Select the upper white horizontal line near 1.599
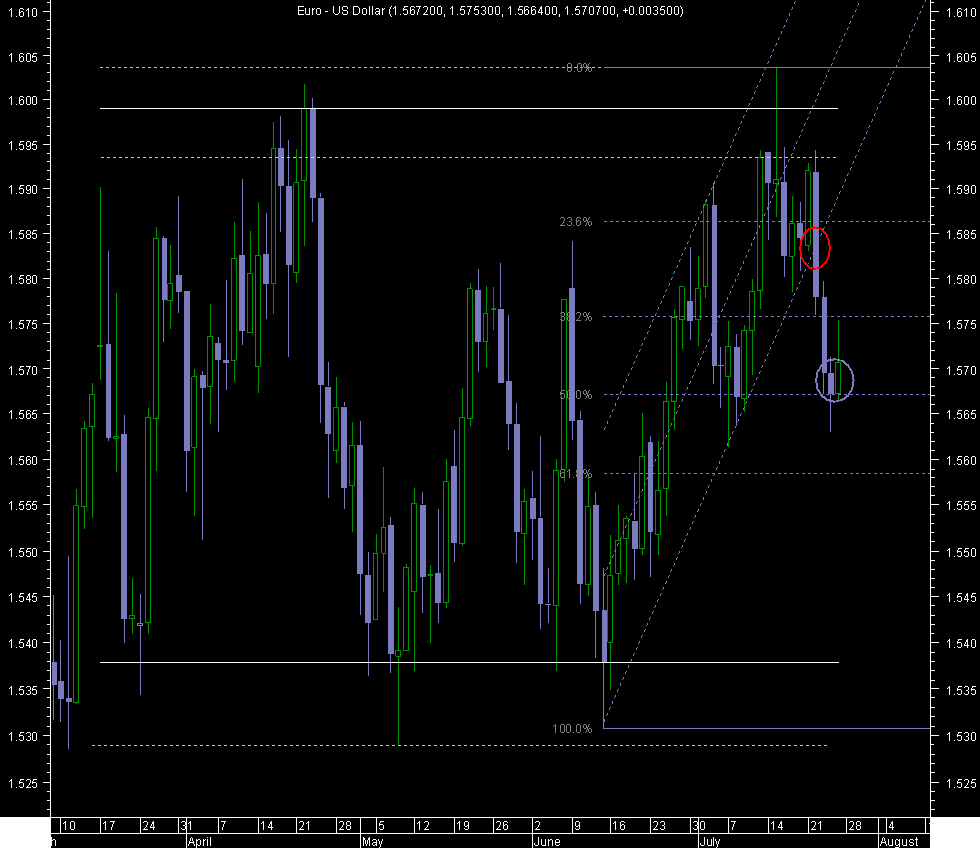 (469, 109)
